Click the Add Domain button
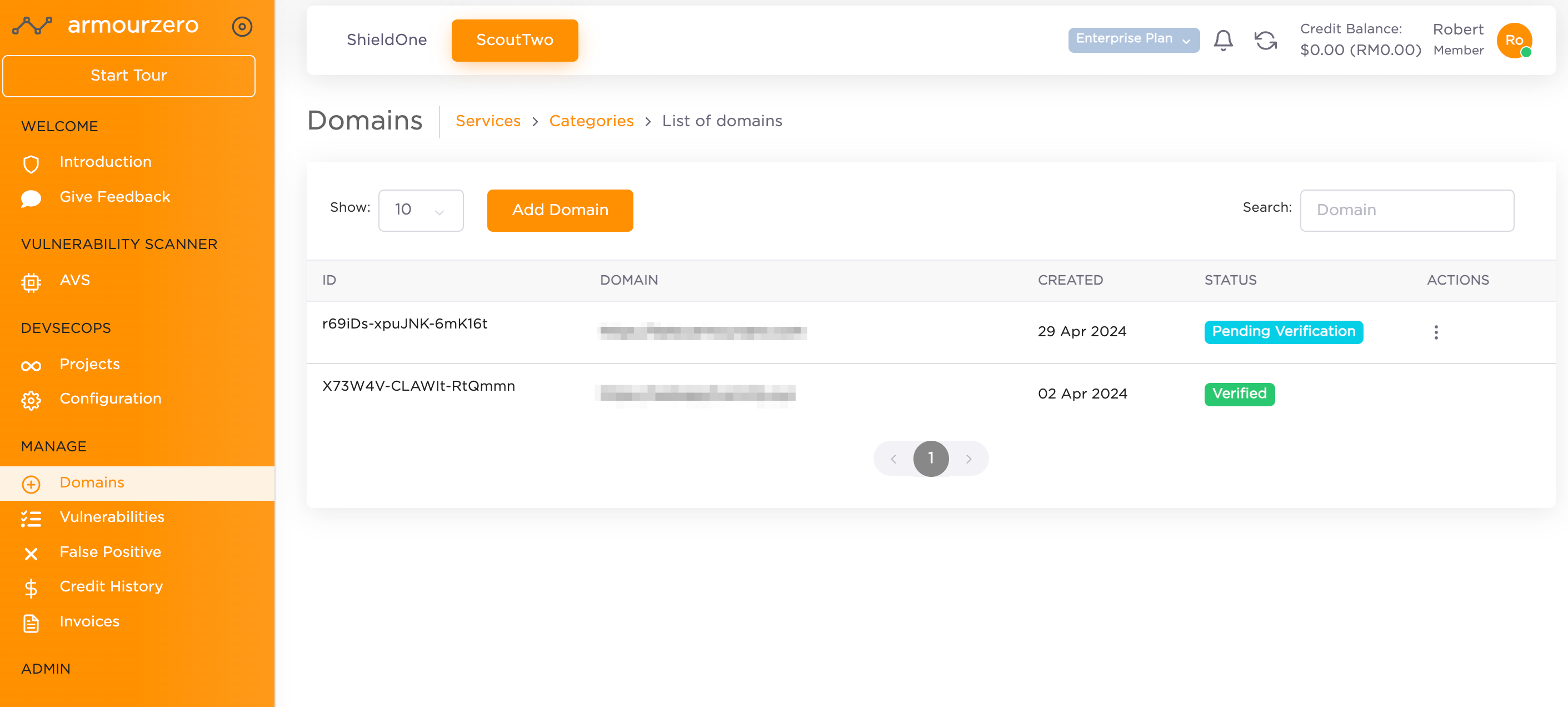Screen dimensions: 1568x707 point(560,210)
